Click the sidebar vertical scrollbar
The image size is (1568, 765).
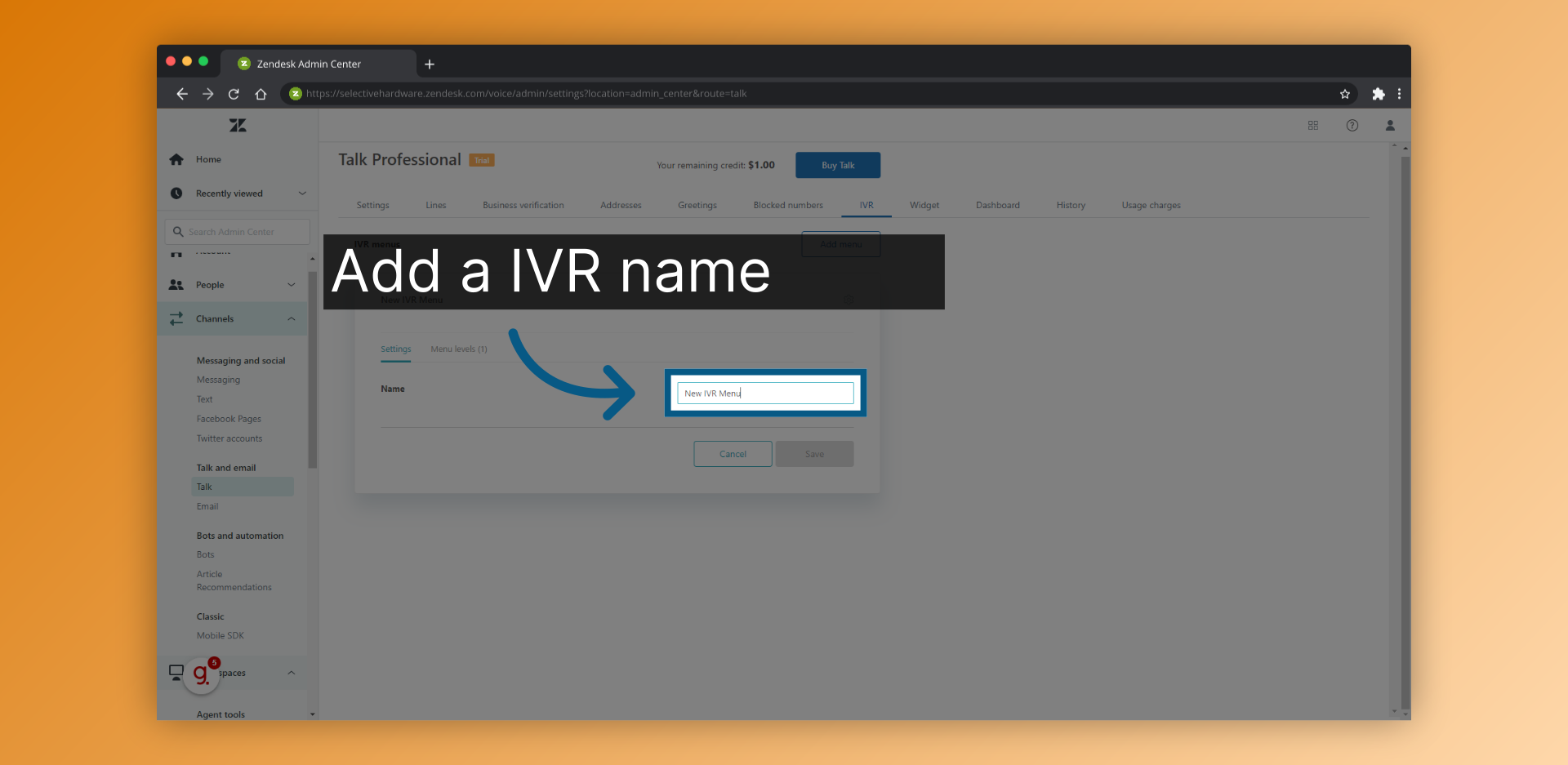point(312,370)
